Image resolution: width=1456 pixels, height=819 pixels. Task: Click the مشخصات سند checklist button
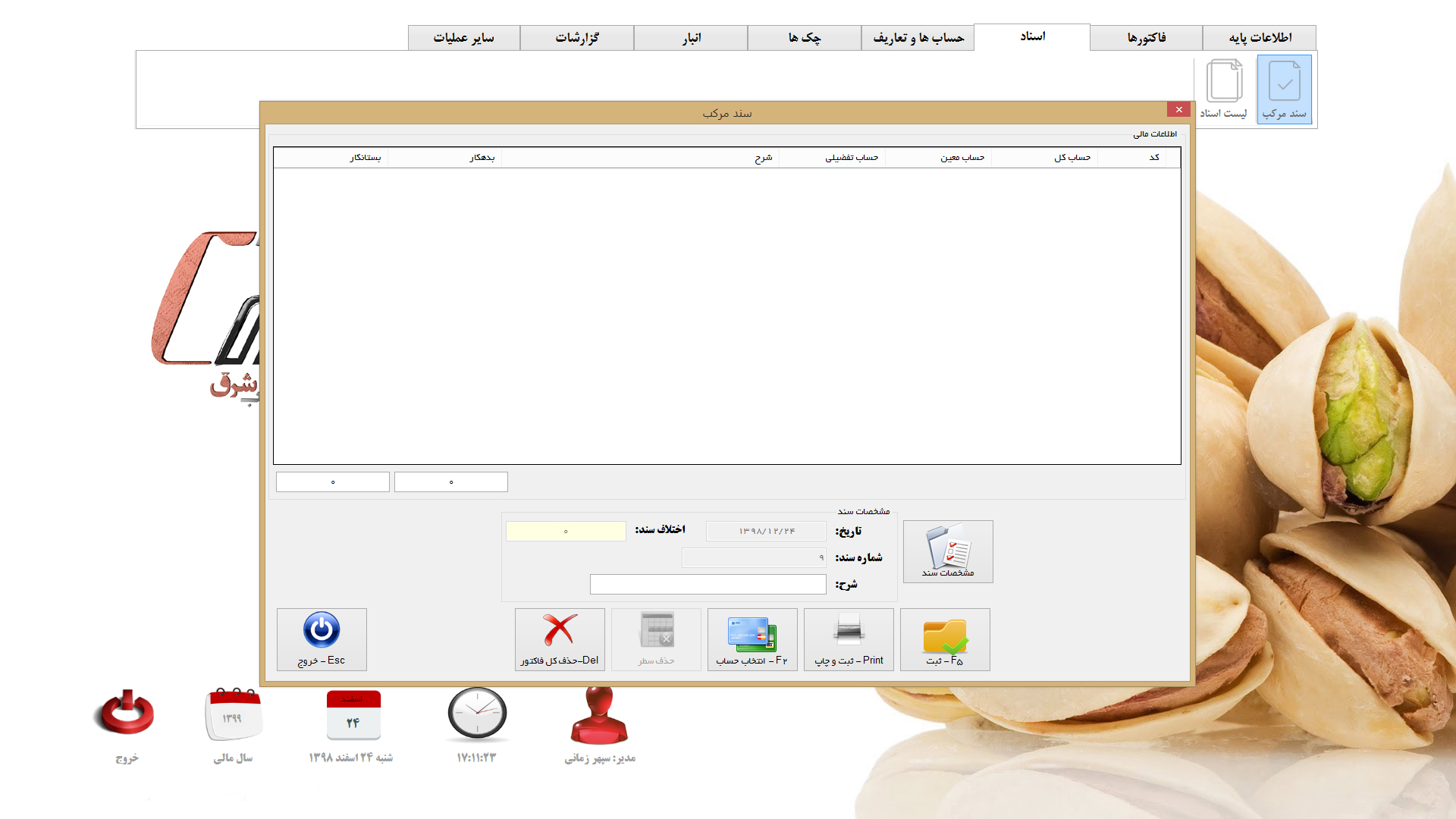coord(948,551)
